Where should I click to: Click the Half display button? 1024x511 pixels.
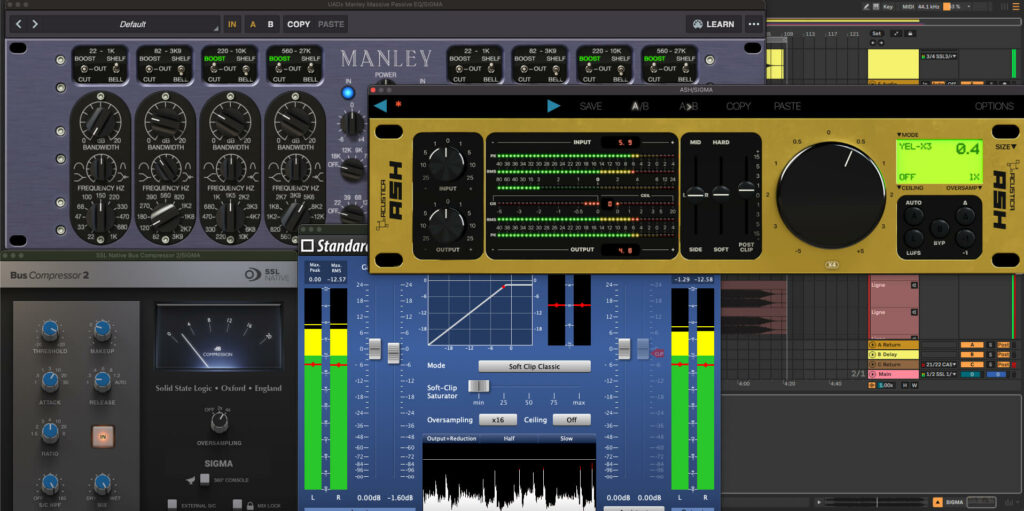[509, 438]
